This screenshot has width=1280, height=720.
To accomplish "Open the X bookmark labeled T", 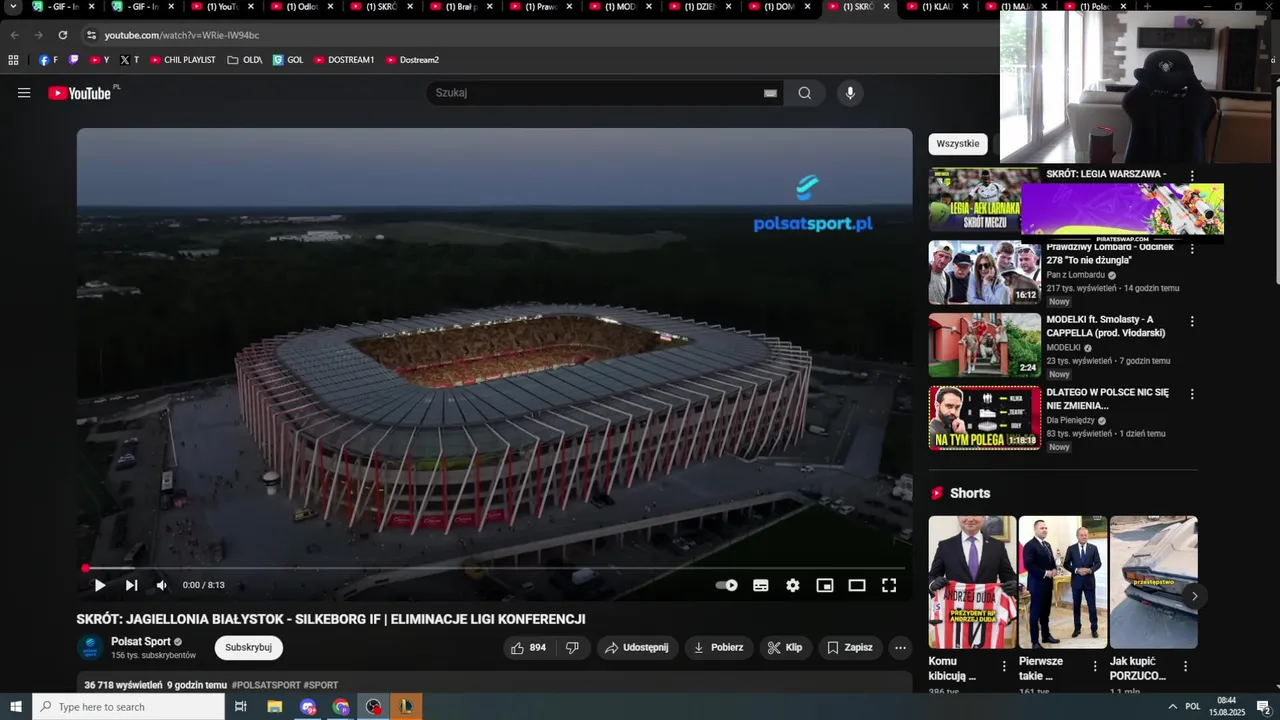I will pos(130,60).
